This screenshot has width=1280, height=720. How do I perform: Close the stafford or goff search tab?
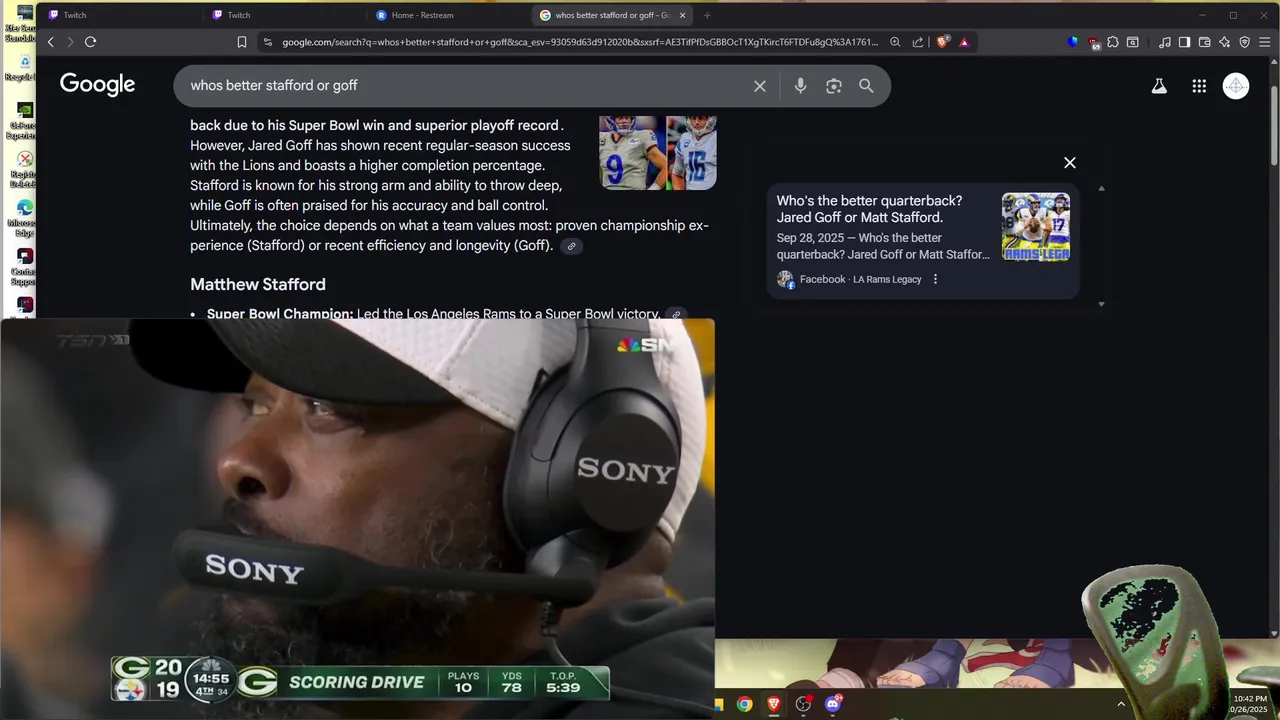click(x=683, y=15)
